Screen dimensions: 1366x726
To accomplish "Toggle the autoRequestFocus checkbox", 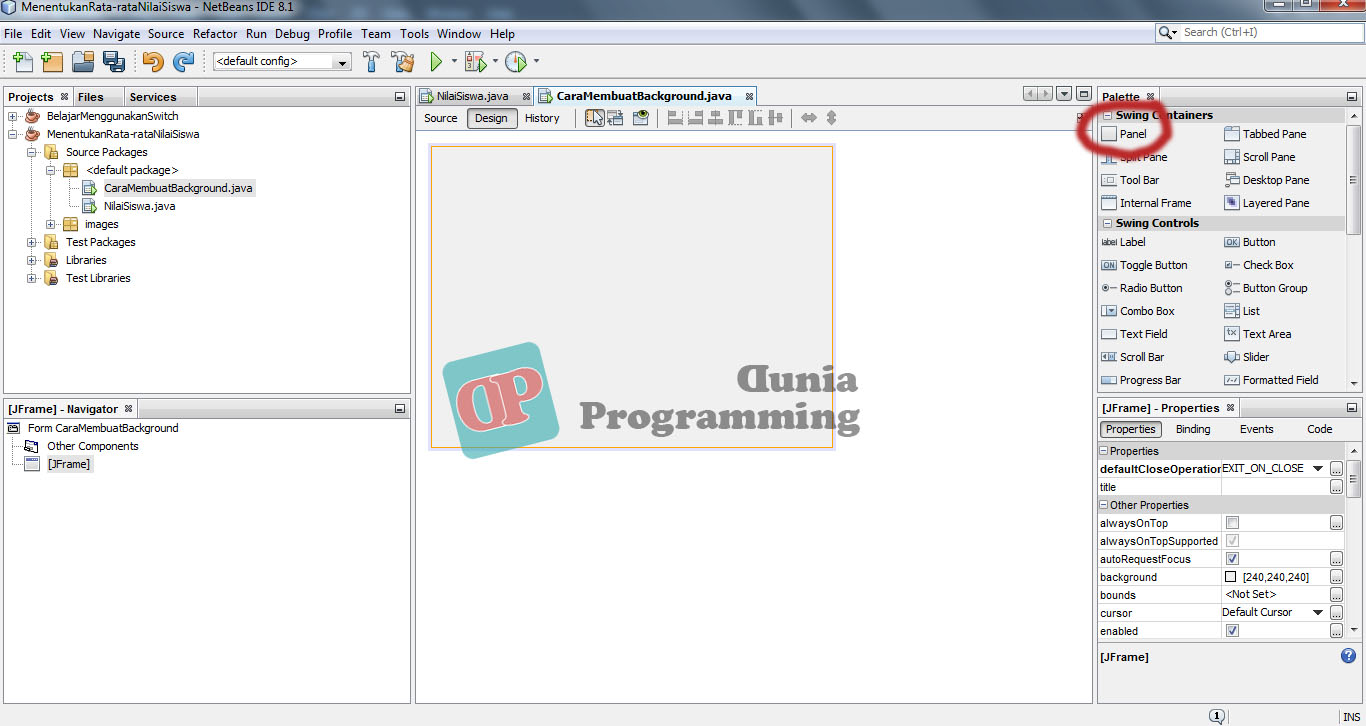I will pyautogui.click(x=1232, y=559).
